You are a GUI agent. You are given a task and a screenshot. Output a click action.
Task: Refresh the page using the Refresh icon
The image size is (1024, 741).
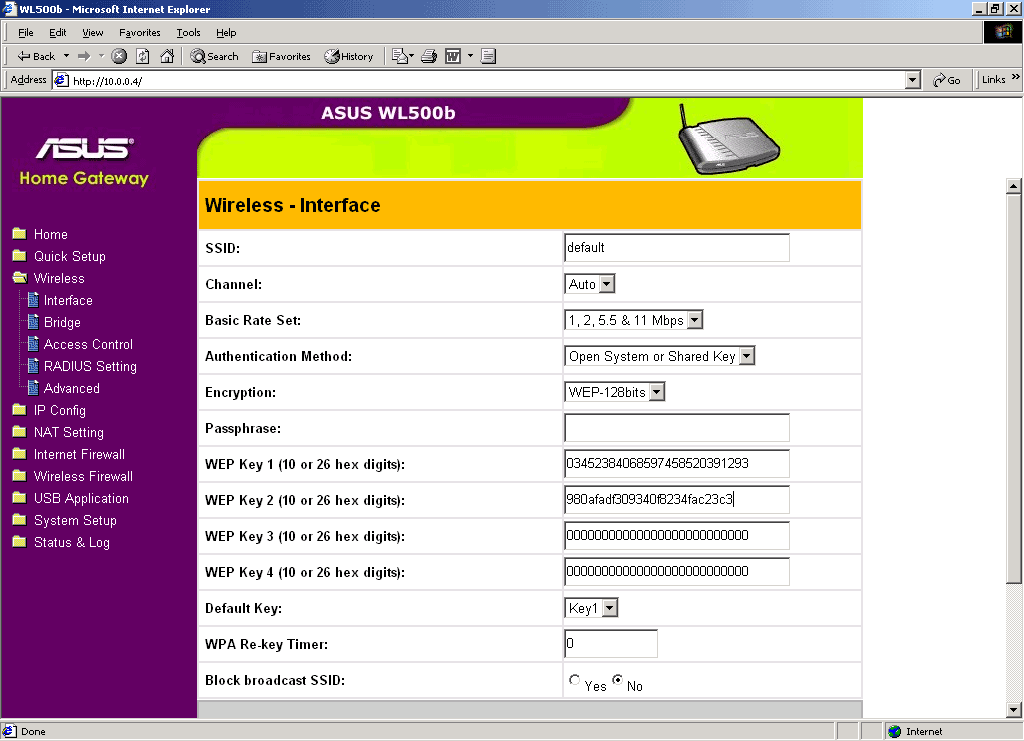click(x=142, y=56)
